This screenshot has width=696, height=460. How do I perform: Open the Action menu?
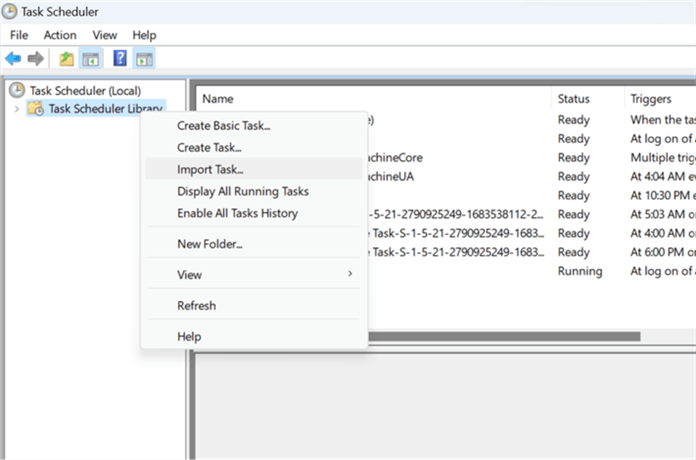[60, 35]
